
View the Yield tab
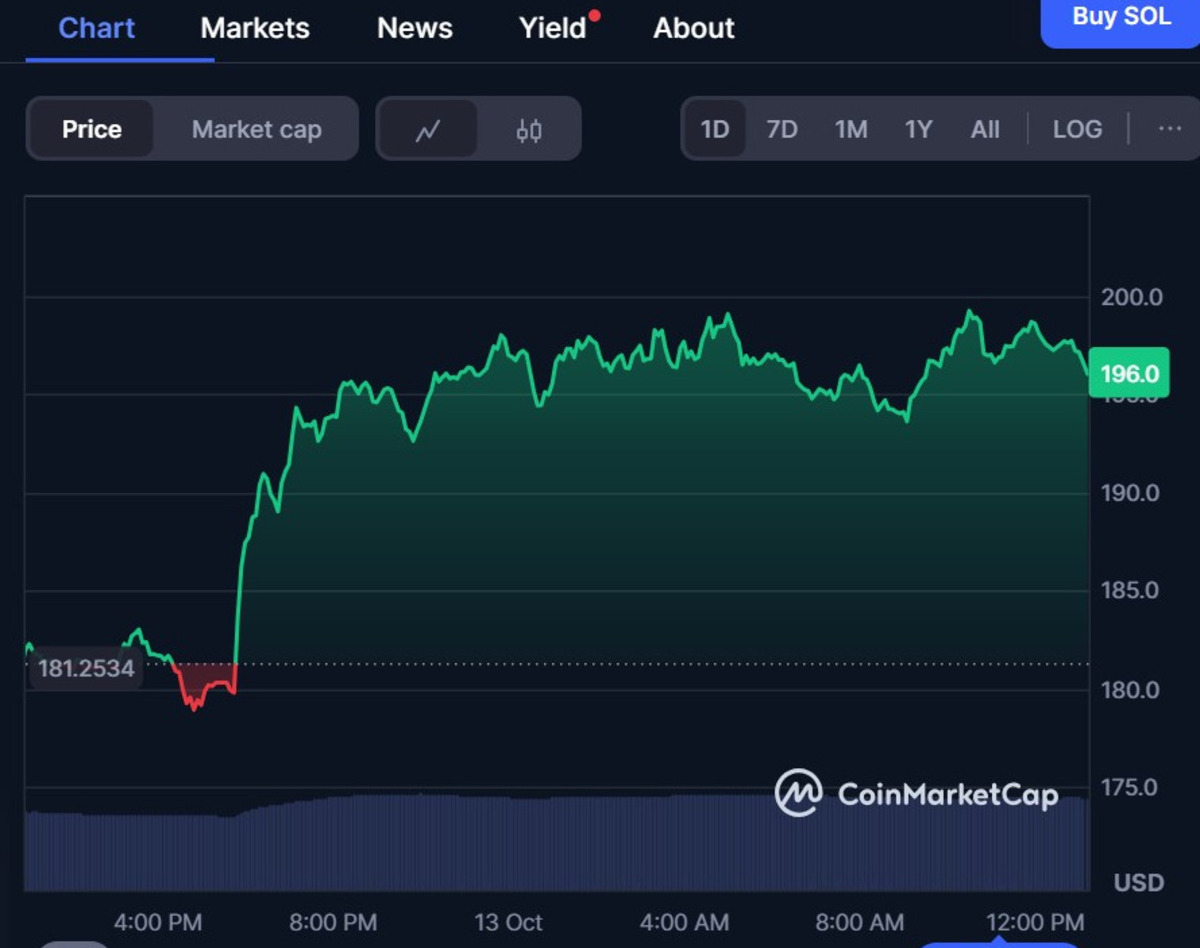click(552, 28)
